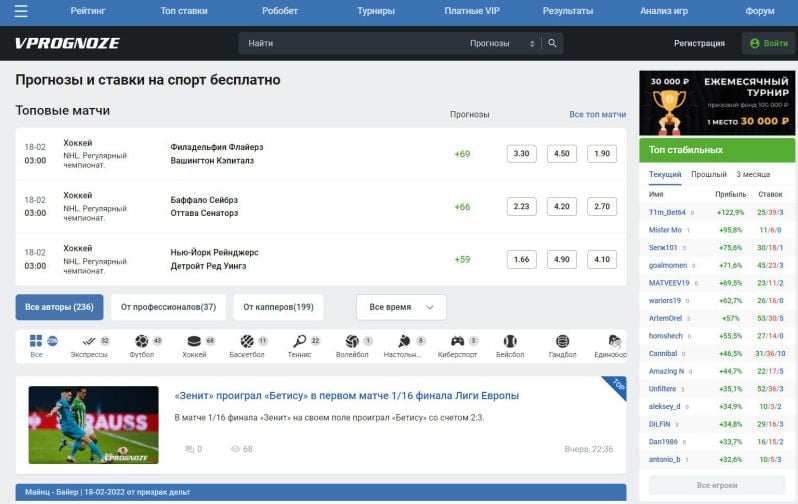Click odds 1.66 for Нью-Йорк Рейнджерс match
Screen dimensions: 798x504
(x=522, y=260)
